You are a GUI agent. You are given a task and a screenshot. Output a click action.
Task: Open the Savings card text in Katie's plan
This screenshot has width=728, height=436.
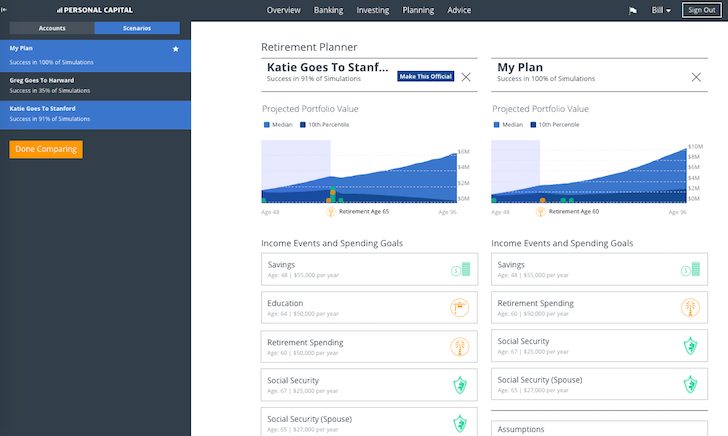[303, 269]
